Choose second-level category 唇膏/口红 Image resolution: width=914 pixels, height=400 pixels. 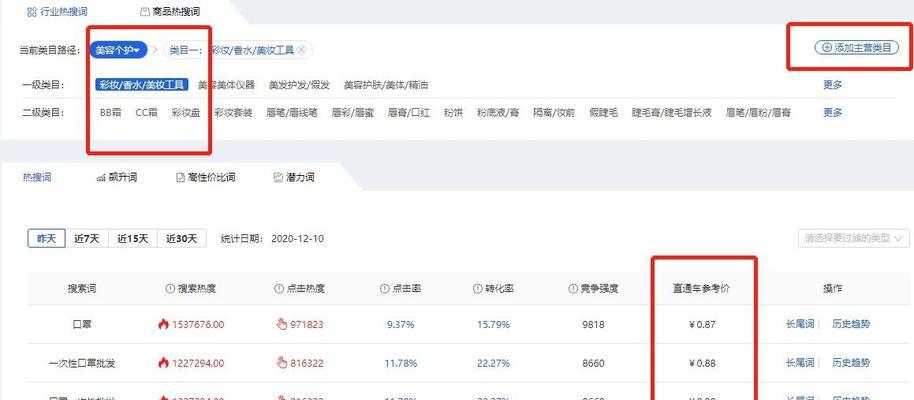pyautogui.click(x=409, y=113)
